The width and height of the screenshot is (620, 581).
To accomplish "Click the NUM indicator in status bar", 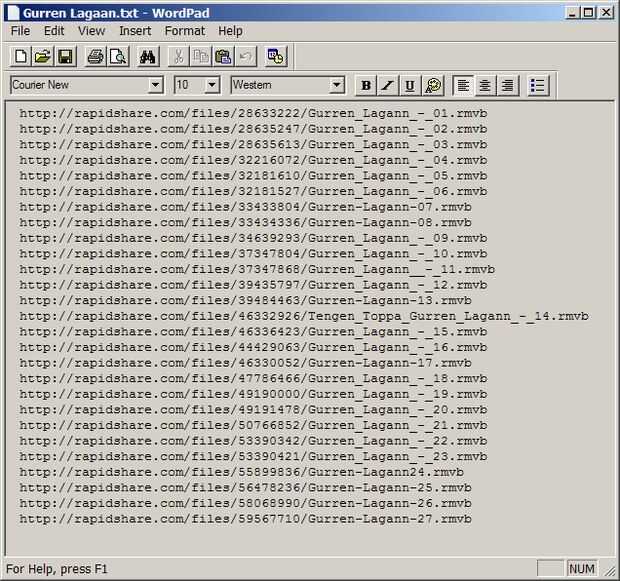I will [582, 569].
